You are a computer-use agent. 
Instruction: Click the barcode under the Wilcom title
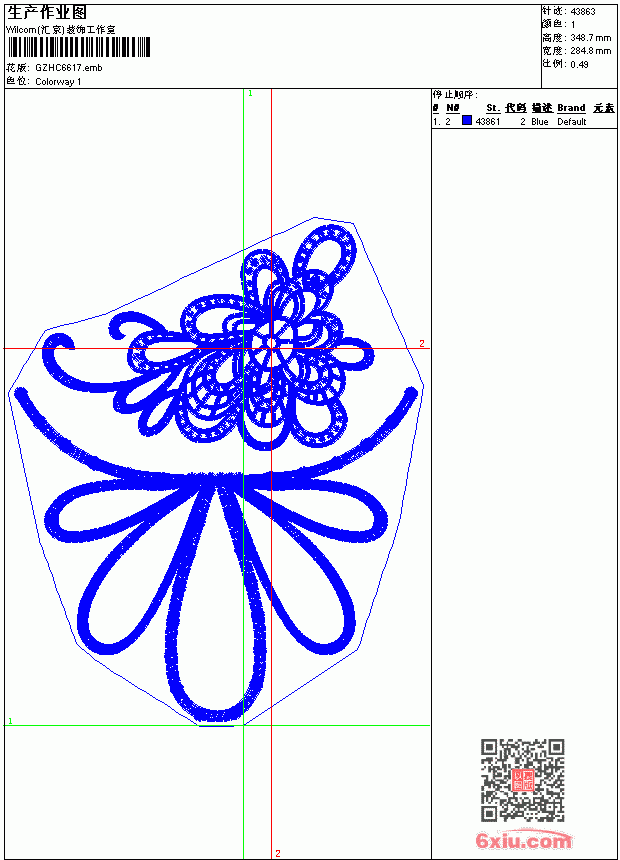(78, 47)
